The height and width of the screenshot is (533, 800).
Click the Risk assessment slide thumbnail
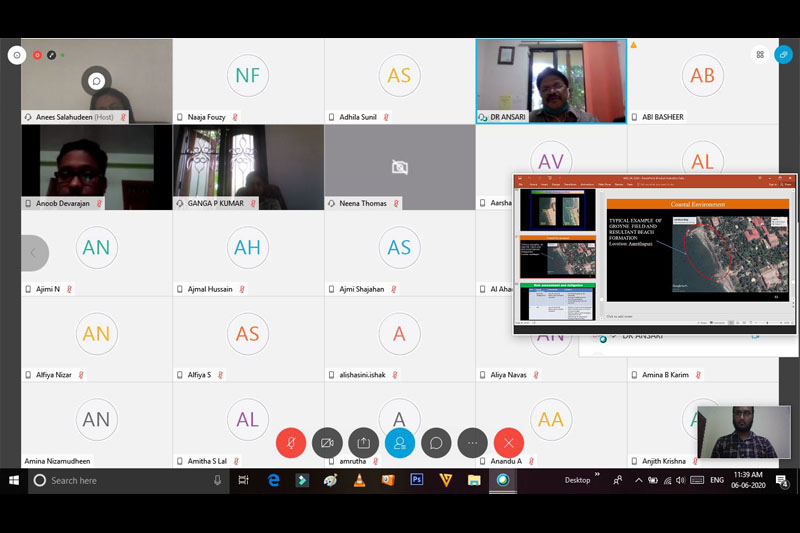557,302
